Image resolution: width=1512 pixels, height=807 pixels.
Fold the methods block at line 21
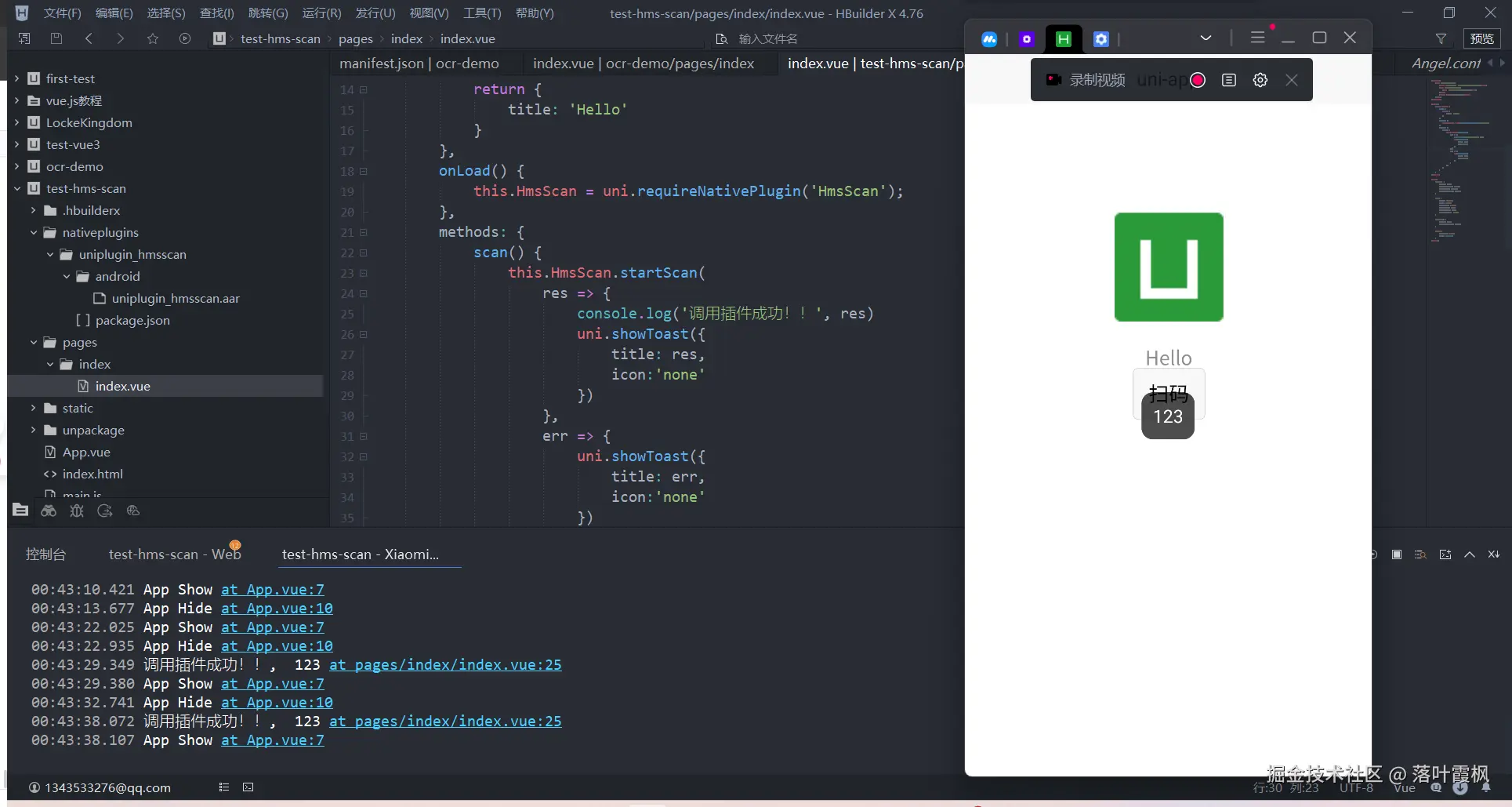[364, 233]
